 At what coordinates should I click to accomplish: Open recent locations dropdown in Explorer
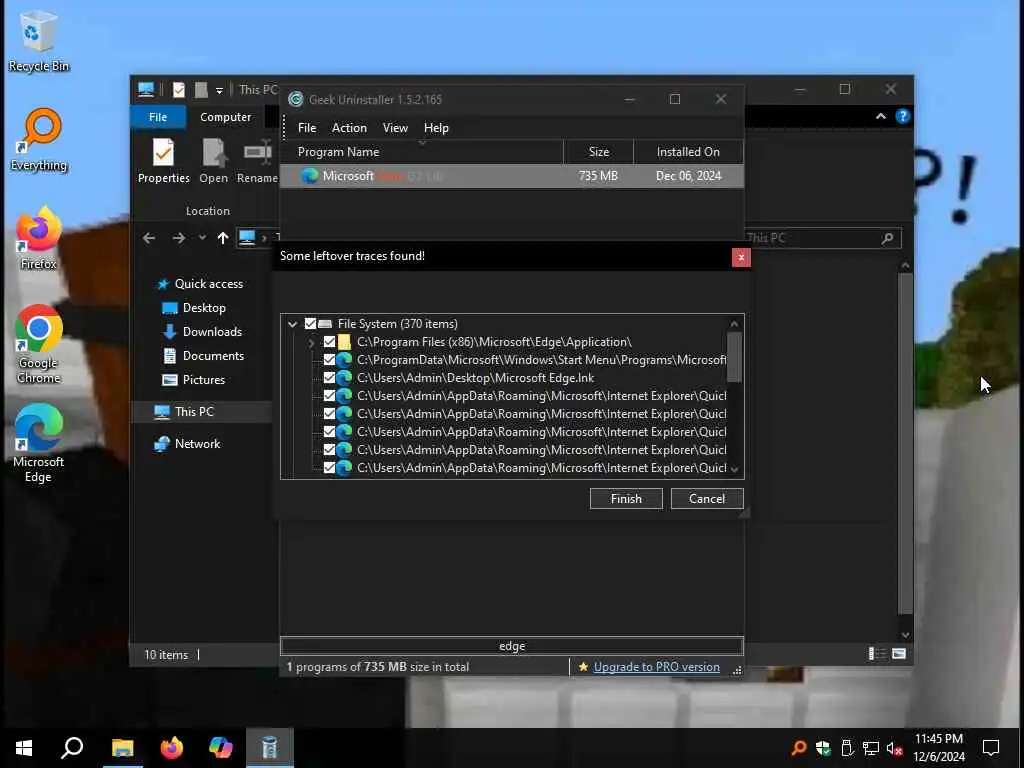coord(202,238)
